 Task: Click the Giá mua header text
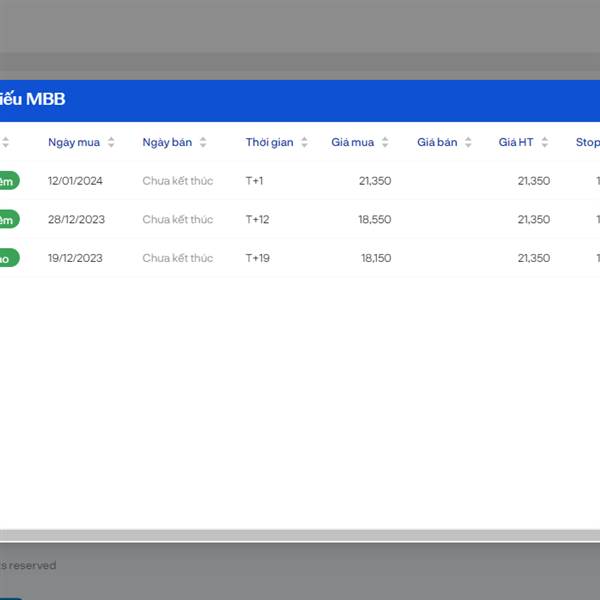352,142
